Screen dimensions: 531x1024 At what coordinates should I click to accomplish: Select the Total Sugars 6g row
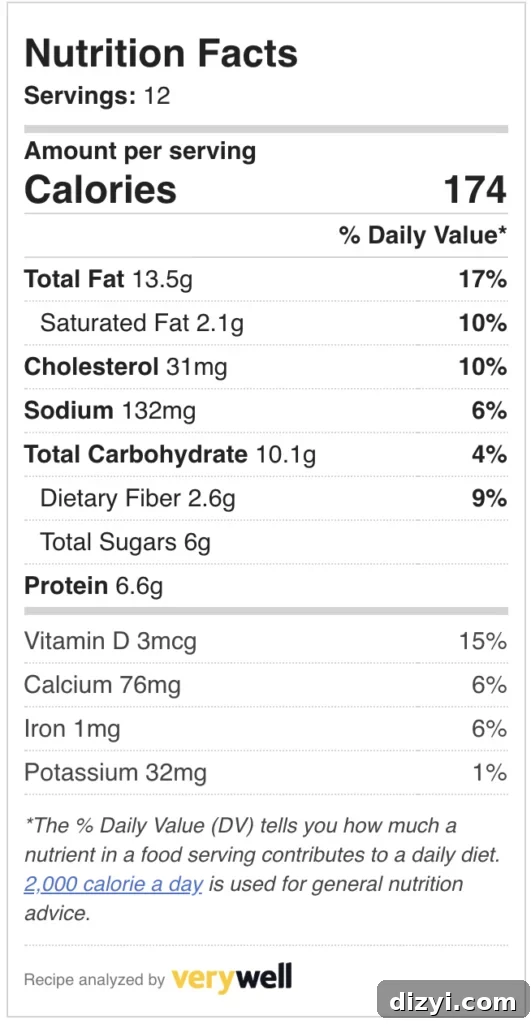(266, 542)
